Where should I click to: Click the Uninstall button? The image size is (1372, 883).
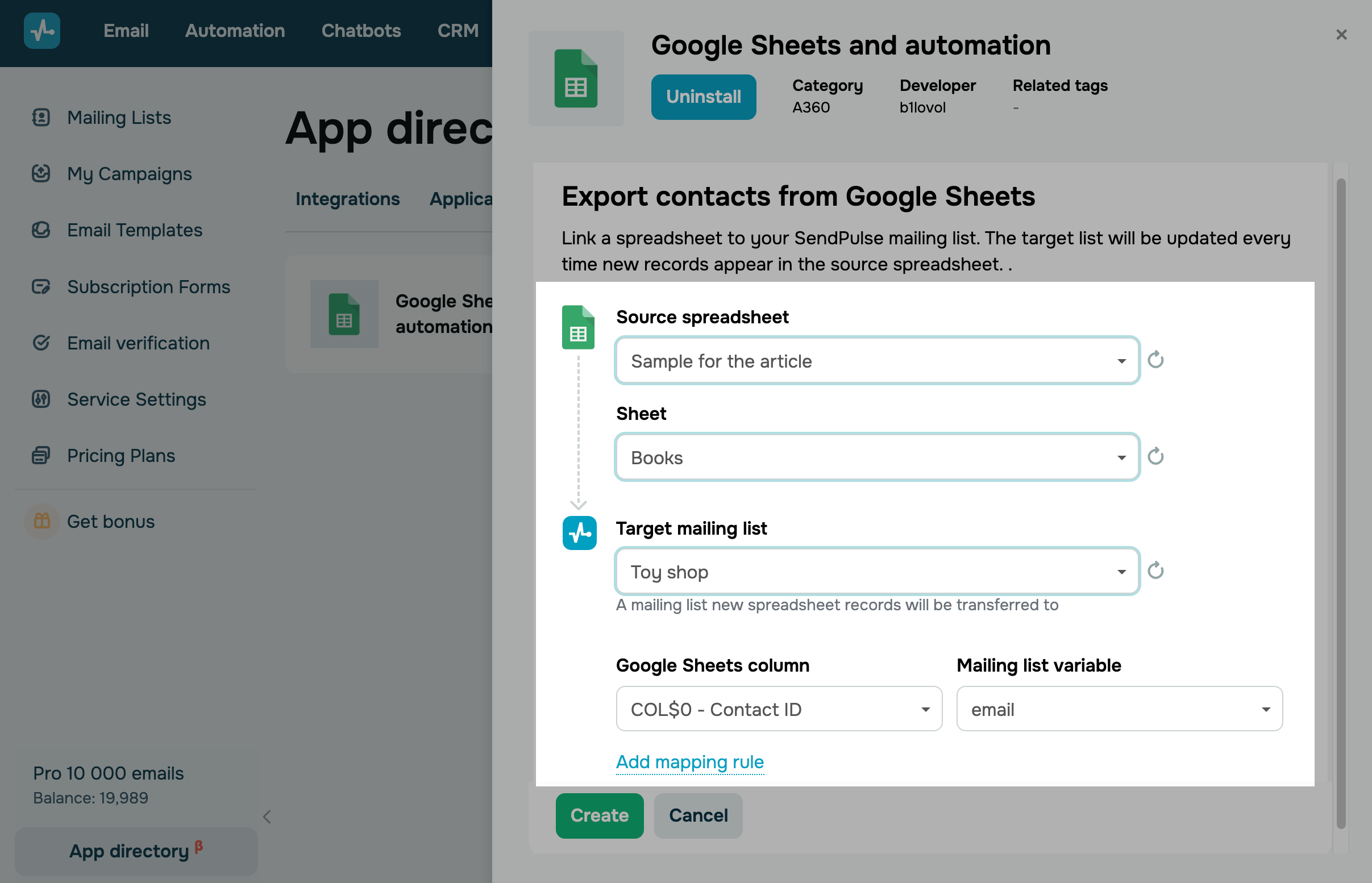(703, 97)
